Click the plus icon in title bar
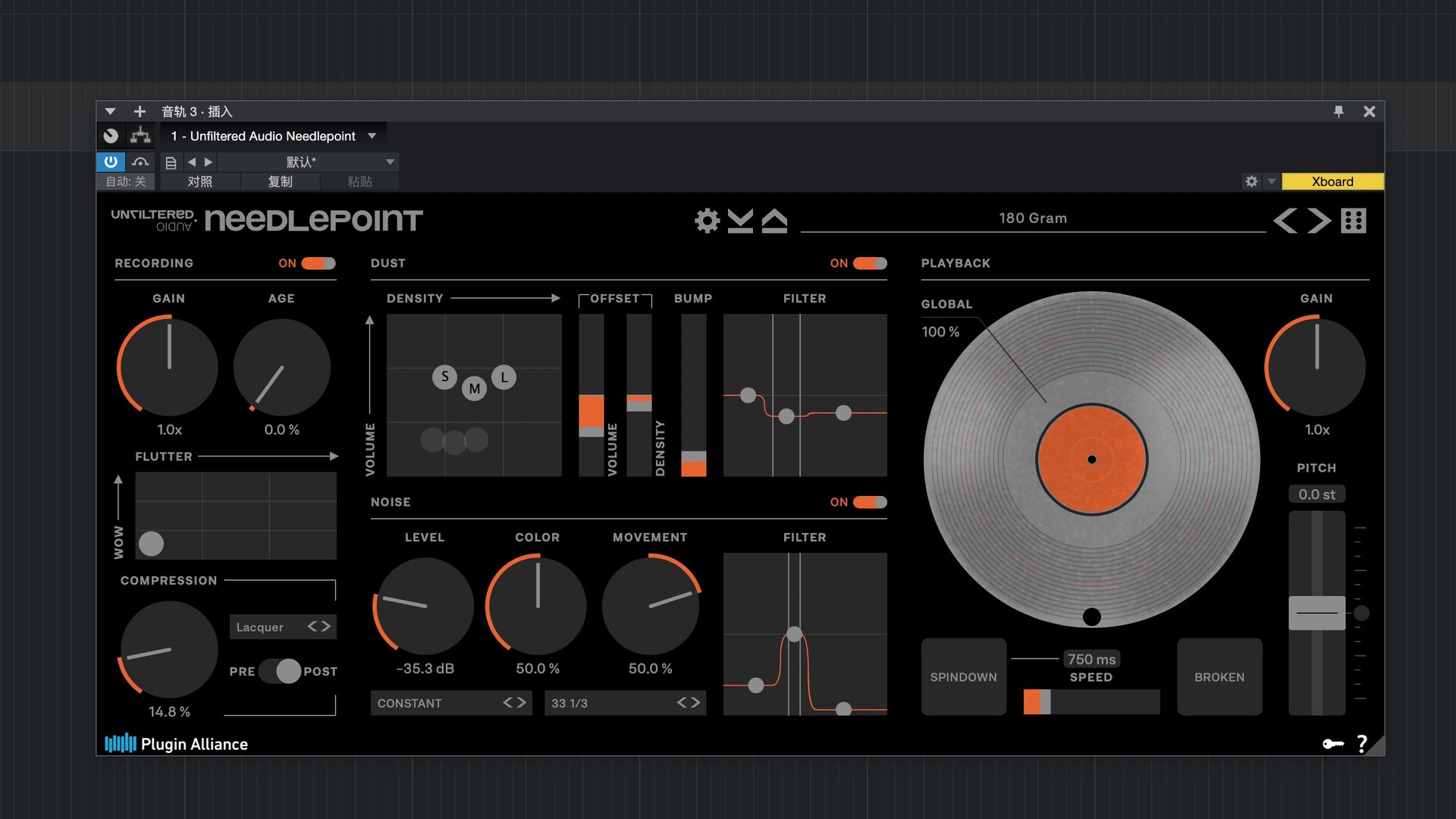The width and height of the screenshot is (1456, 819). pyautogui.click(x=140, y=111)
